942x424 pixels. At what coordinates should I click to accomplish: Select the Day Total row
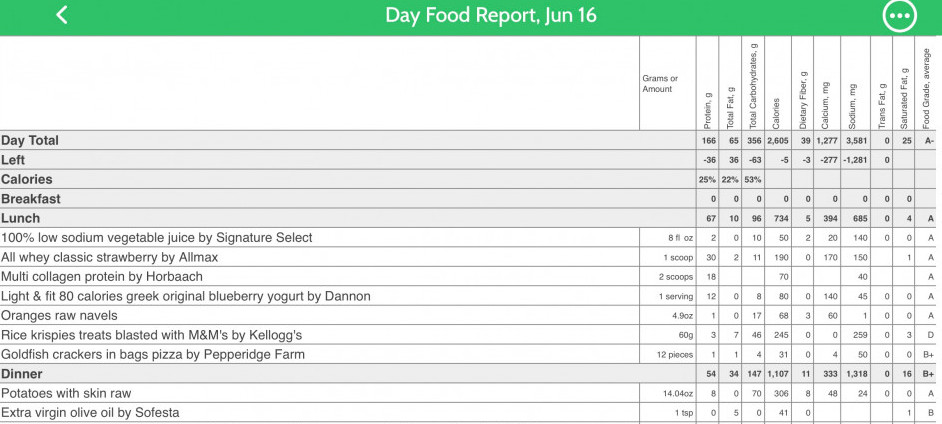tap(471, 141)
